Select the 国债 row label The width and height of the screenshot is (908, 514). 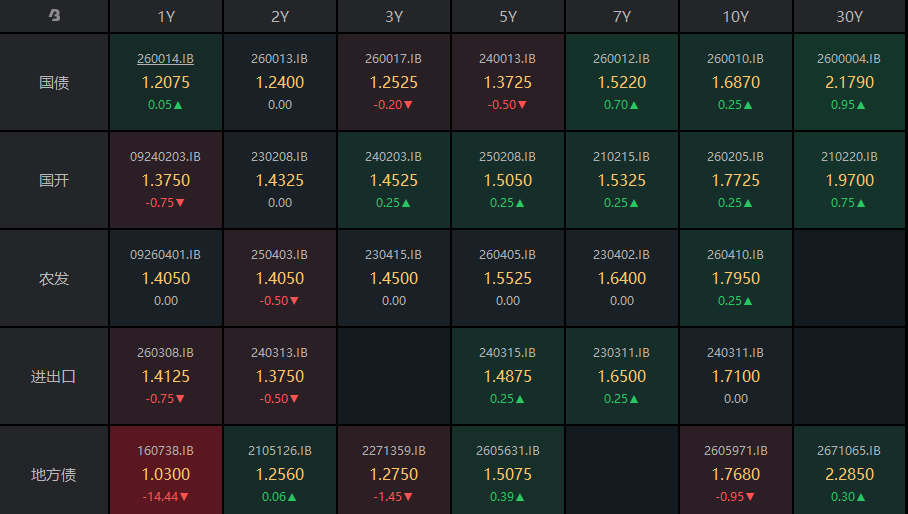coord(54,82)
